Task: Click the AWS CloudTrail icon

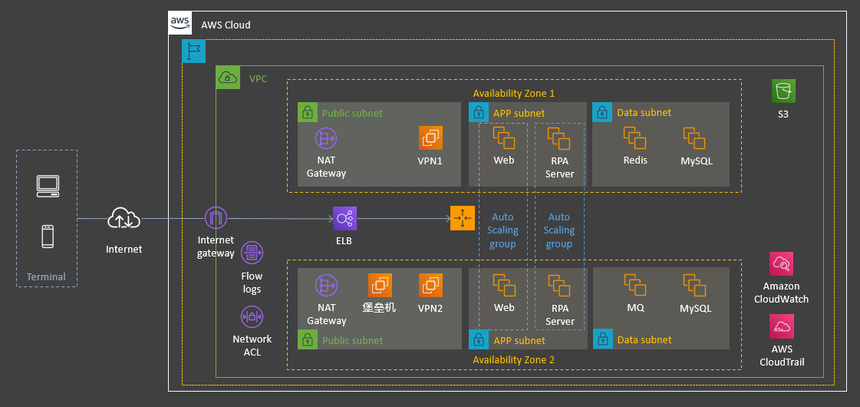Action: pos(782,326)
